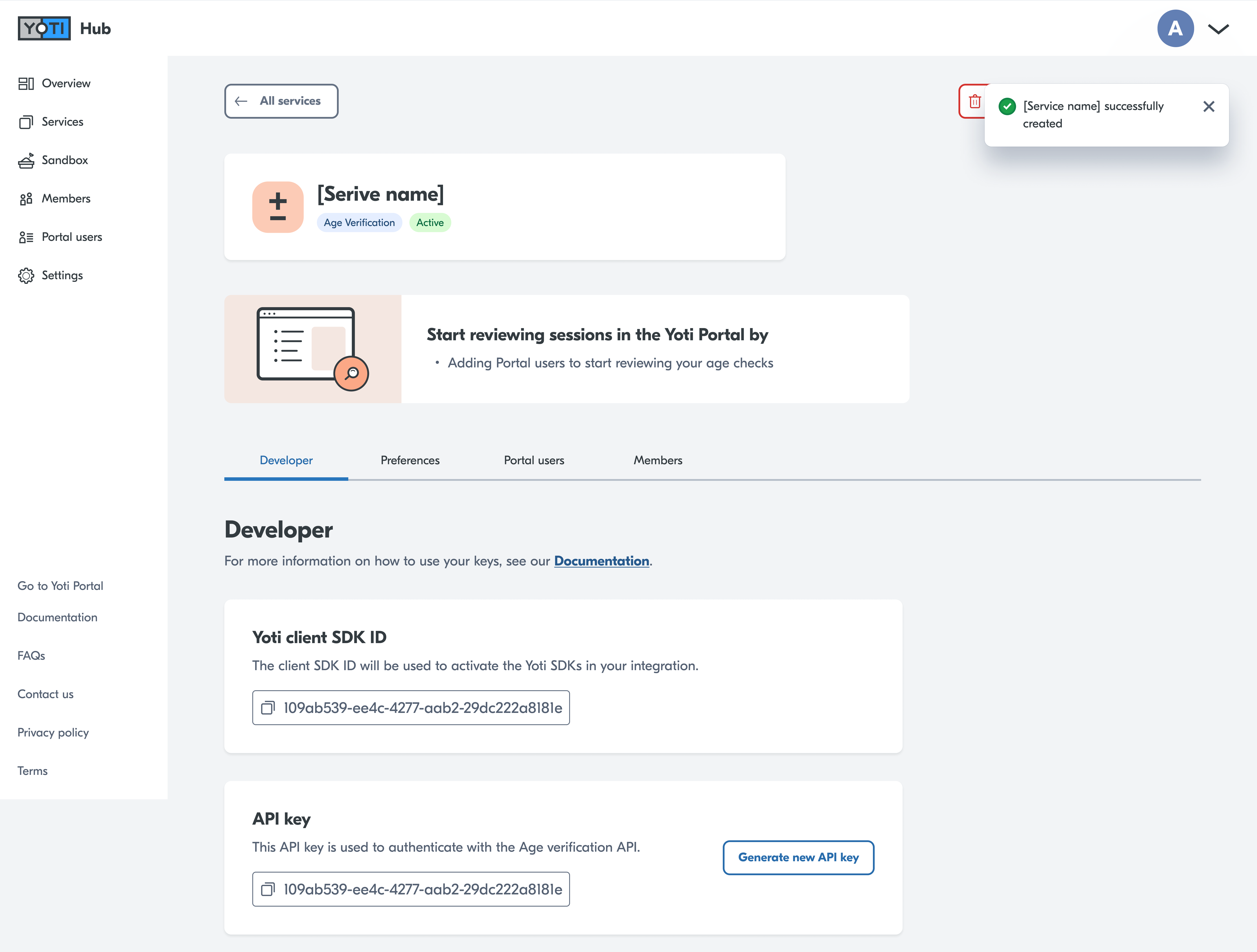Click the Members people icon in sidebar
Image resolution: width=1257 pixels, height=952 pixels.
[26, 199]
